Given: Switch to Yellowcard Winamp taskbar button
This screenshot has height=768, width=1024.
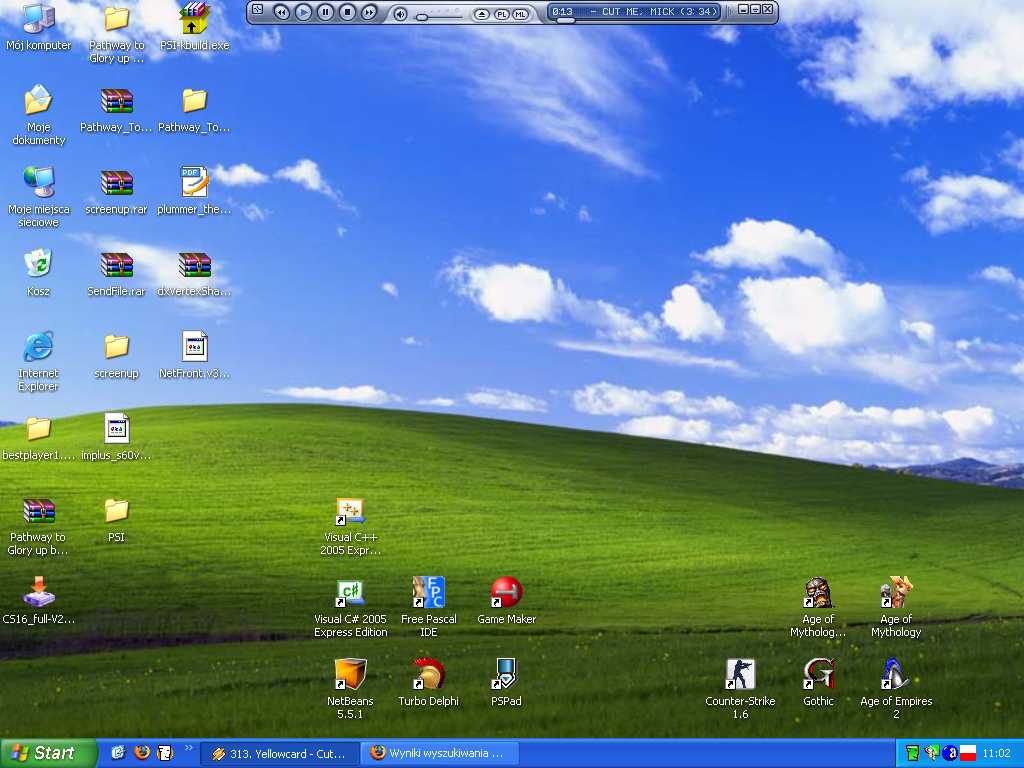Looking at the screenshot, I should tap(279, 754).
